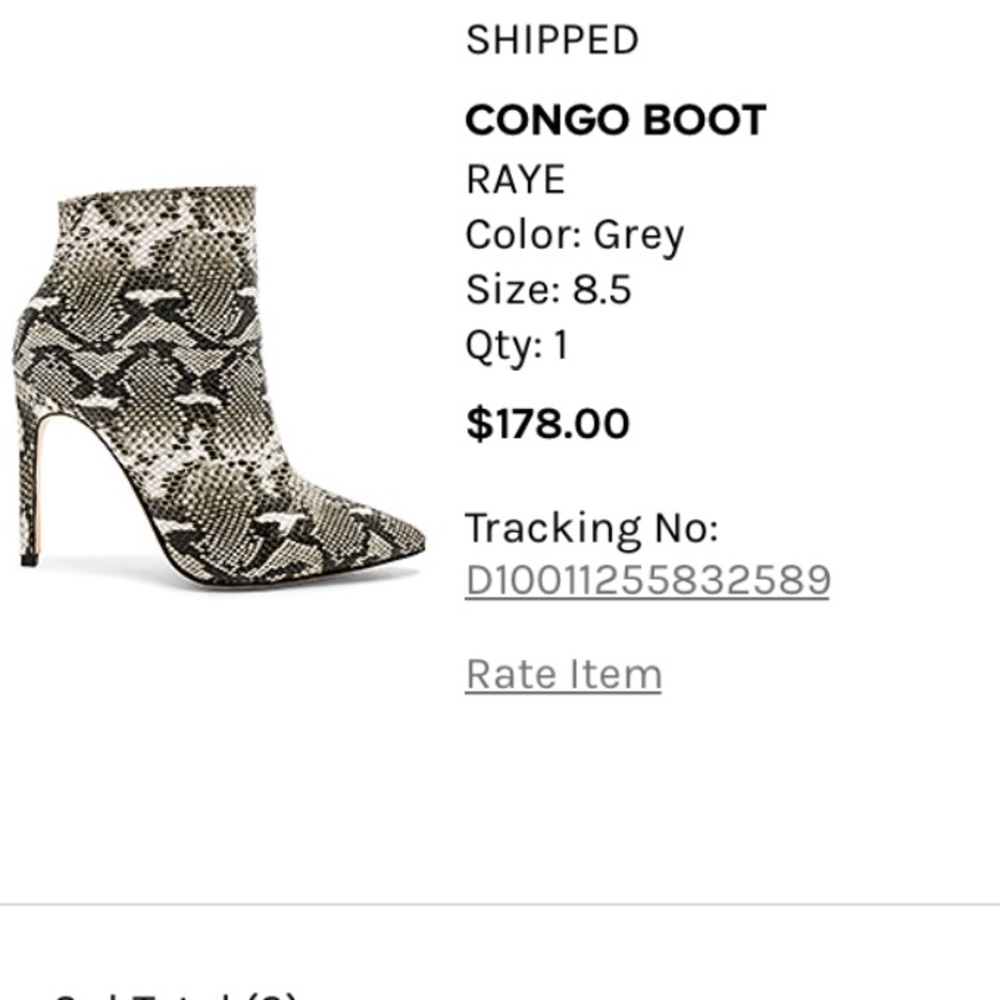This screenshot has width=1000, height=1000.
Task: Select the $178.00 price text
Action: tap(547, 424)
